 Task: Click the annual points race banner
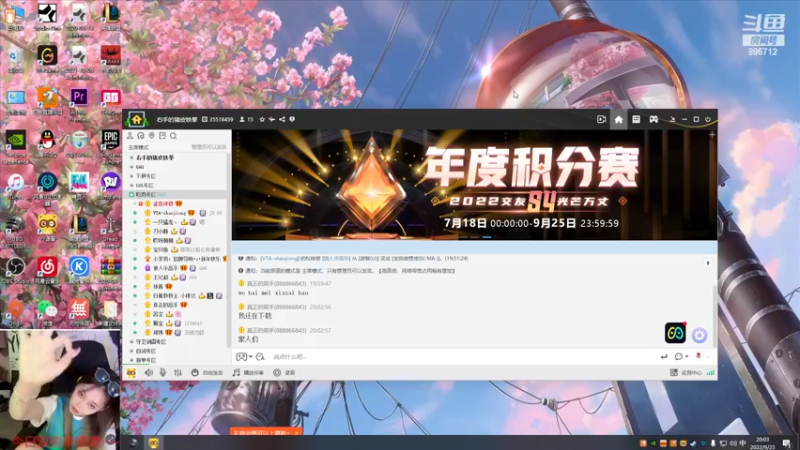(x=474, y=185)
